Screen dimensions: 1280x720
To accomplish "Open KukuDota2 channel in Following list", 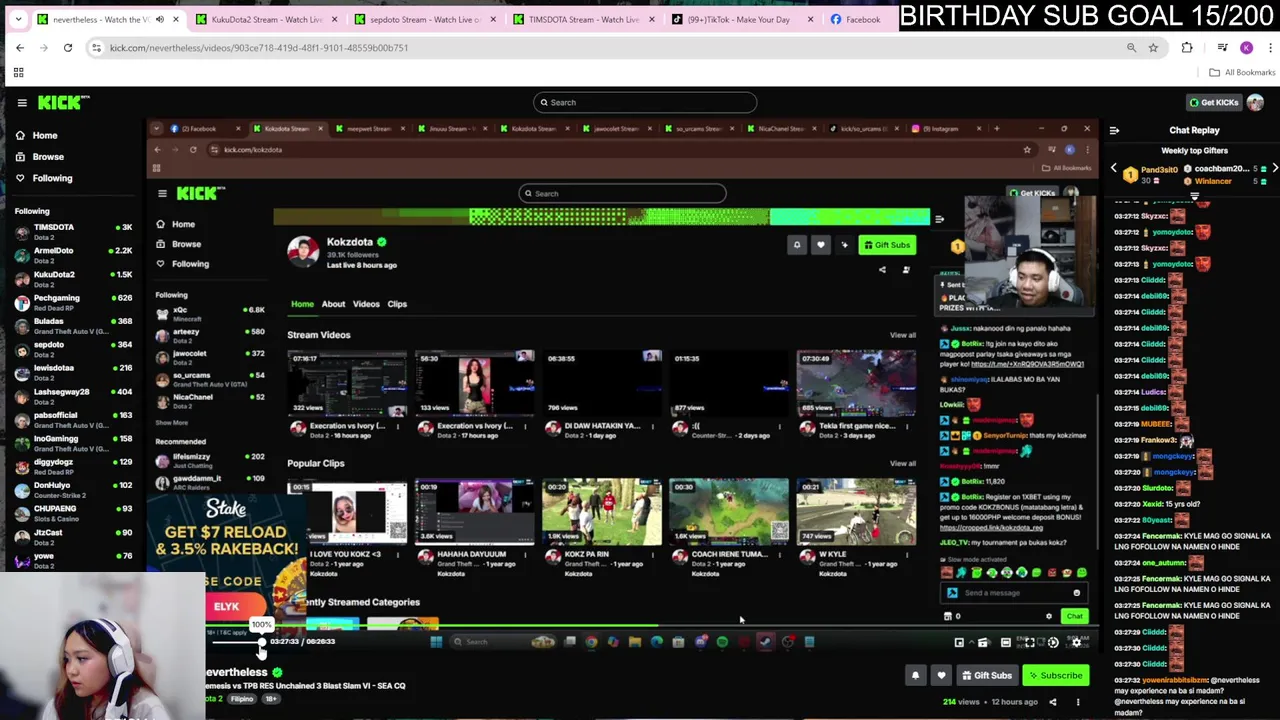I will click(74, 279).
